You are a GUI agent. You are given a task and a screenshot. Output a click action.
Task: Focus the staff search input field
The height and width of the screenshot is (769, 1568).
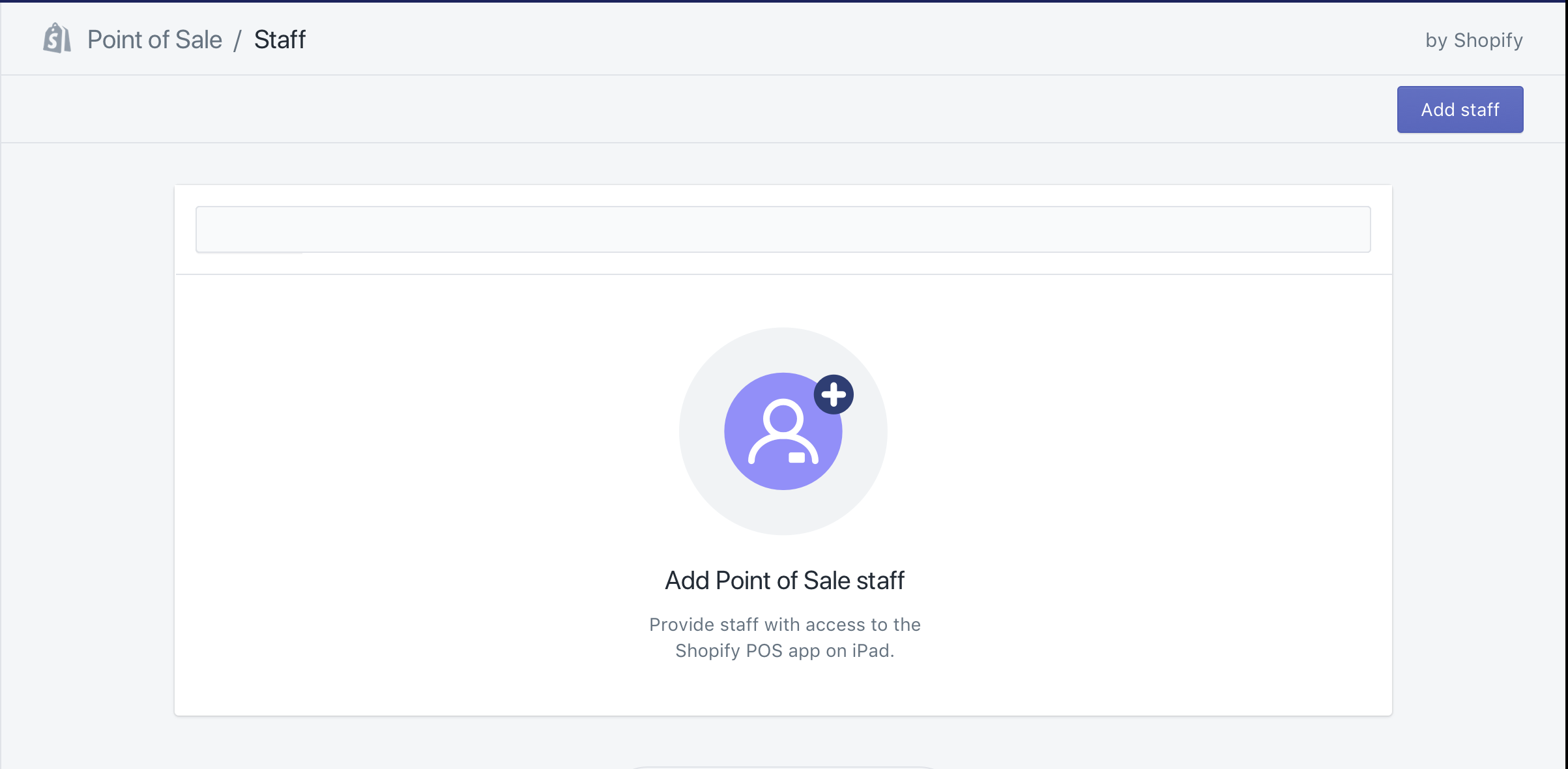coord(783,229)
